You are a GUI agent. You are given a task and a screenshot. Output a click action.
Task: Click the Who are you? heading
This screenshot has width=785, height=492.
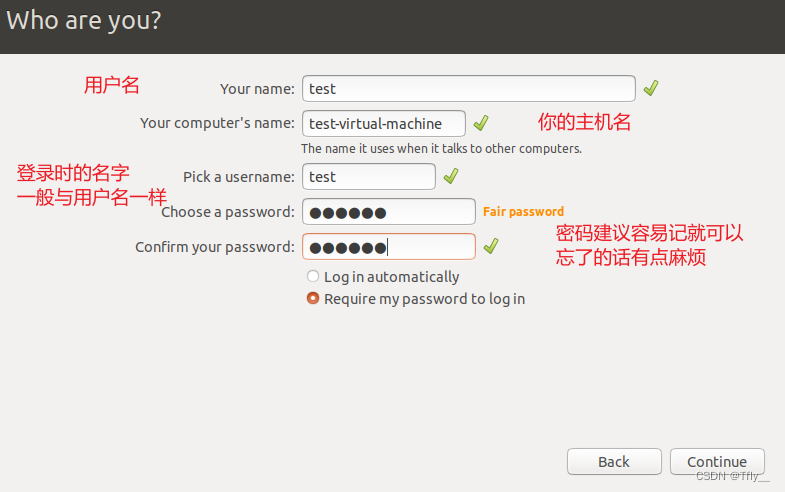pyautogui.click(x=84, y=21)
